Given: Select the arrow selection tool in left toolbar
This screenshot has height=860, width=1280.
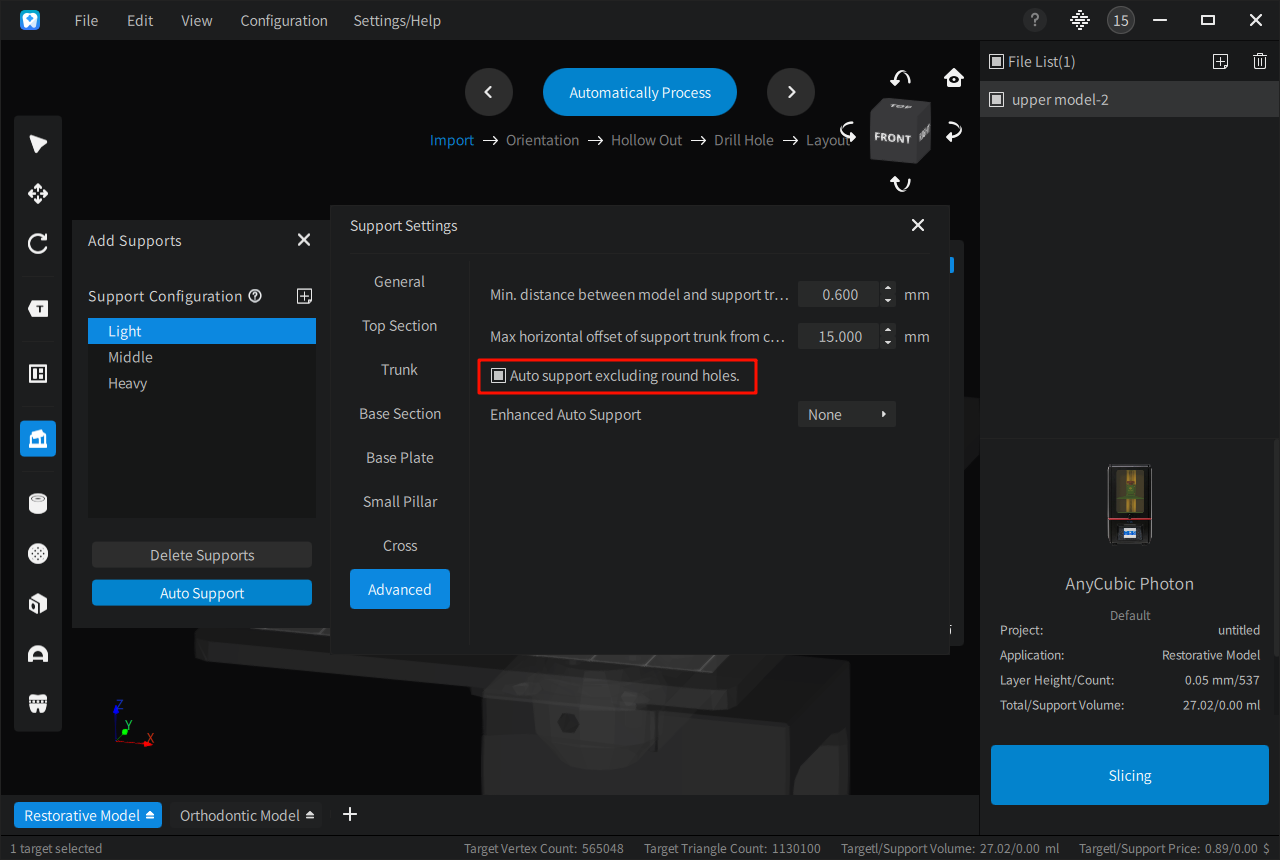Looking at the screenshot, I should (x=38, y=144).
